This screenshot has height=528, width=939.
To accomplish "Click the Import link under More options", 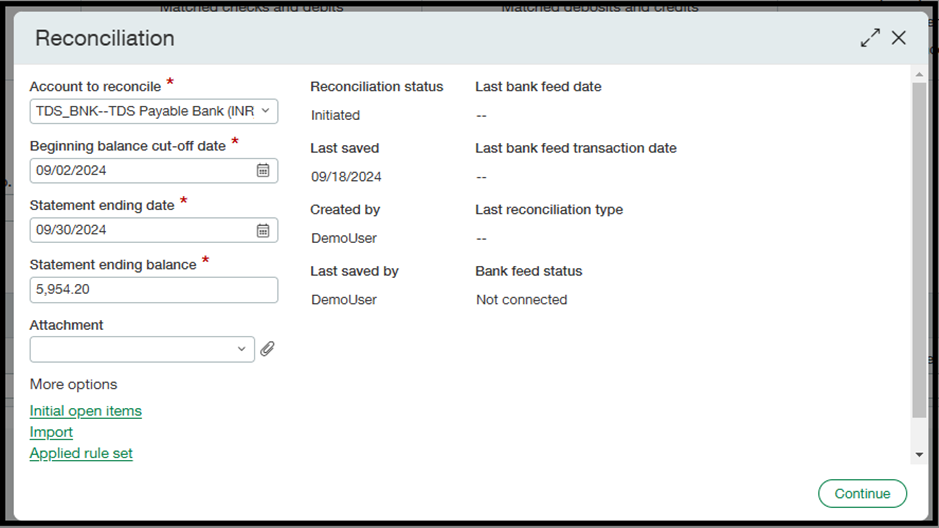I will pyautogui.click(x=51, y=432).
